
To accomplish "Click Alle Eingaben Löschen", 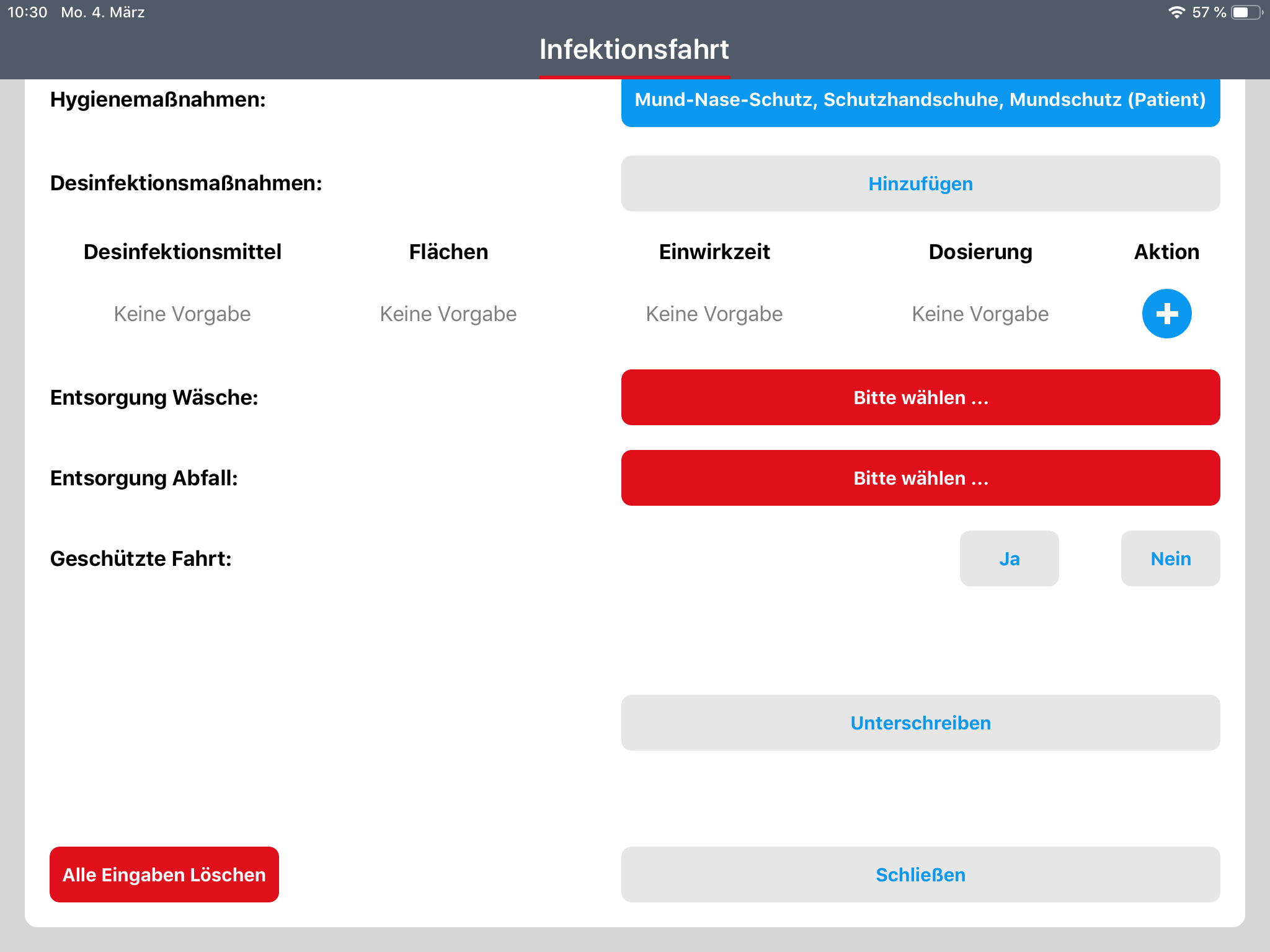I will [x=164, y=875].
